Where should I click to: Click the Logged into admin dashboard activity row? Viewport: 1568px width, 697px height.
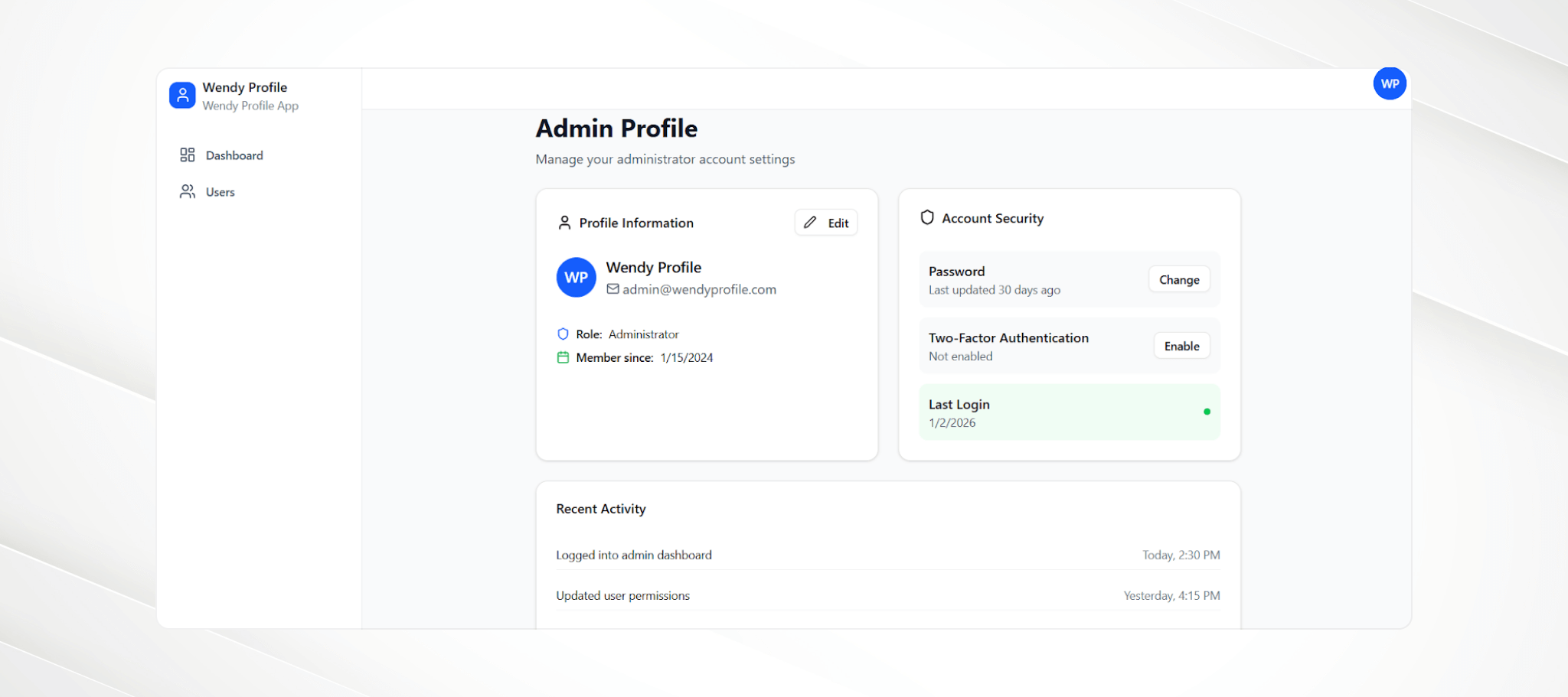point(634,555)
